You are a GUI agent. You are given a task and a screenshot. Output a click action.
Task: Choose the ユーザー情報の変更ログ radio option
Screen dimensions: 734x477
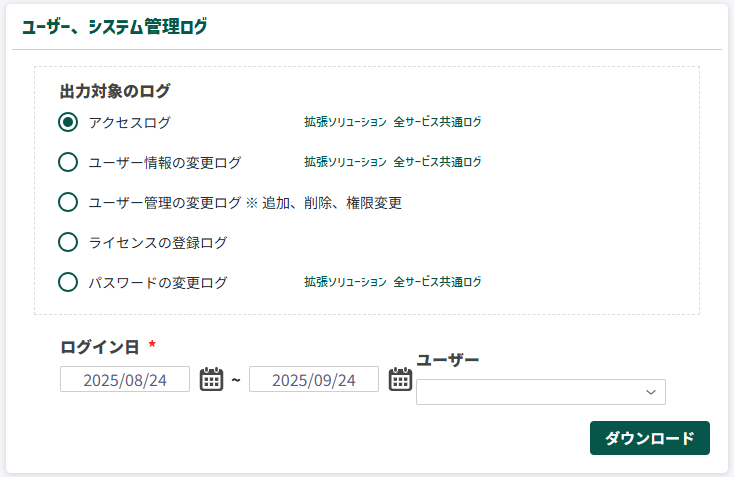pyautogui.click(x=68, y=162)
